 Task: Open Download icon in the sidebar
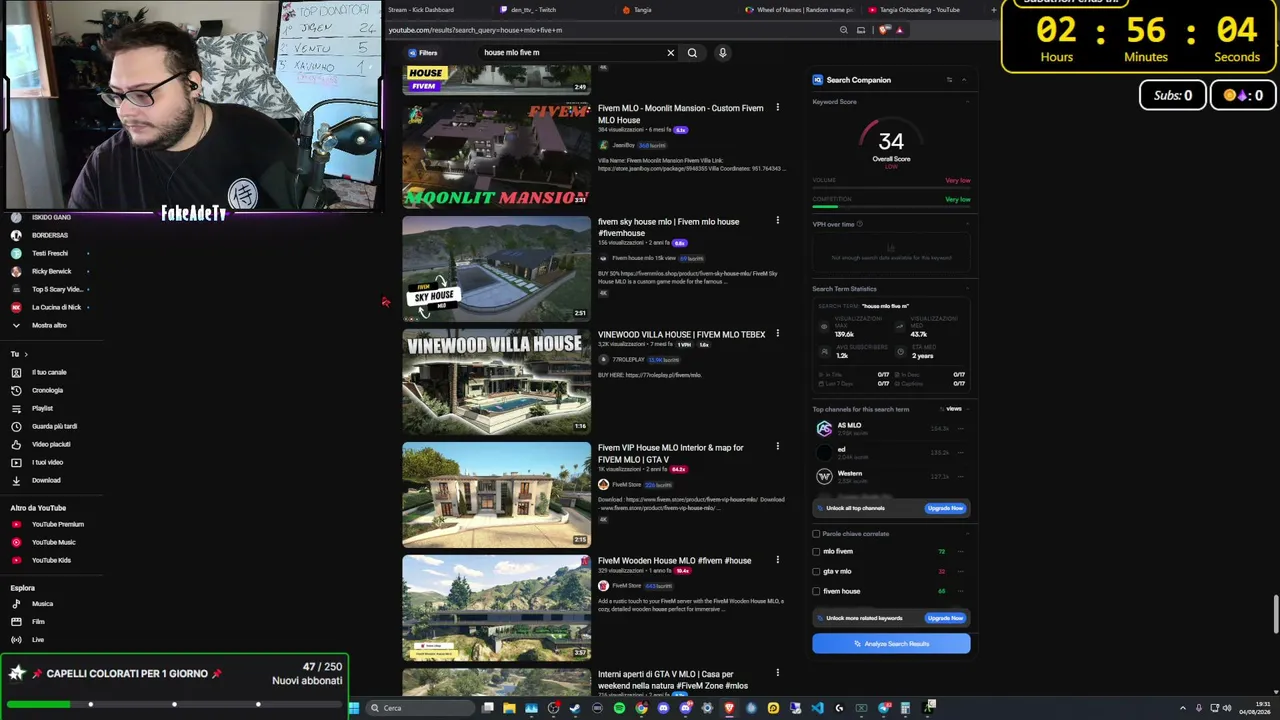click(x=16, y=480)
